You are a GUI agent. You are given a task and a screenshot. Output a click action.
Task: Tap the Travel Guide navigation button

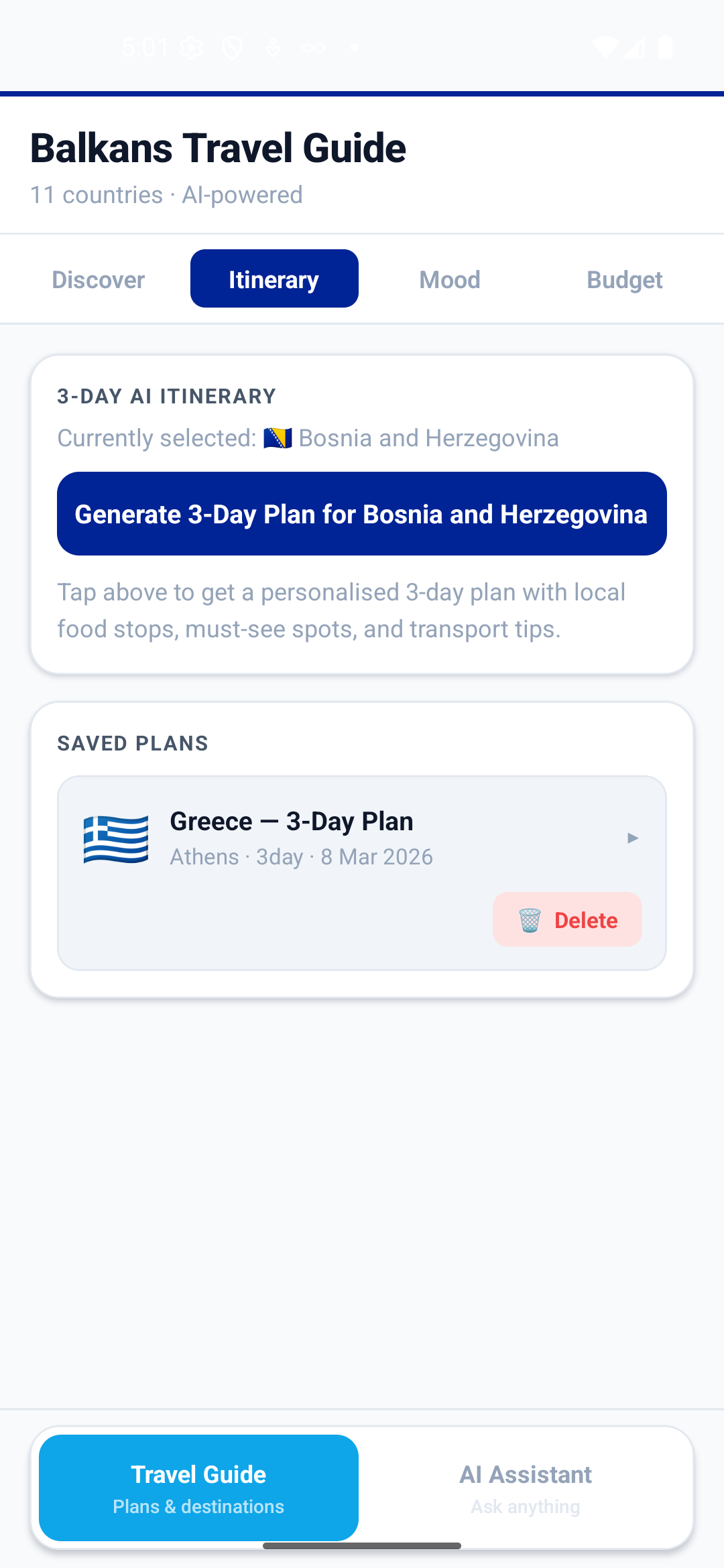[x=198, y=1489]
